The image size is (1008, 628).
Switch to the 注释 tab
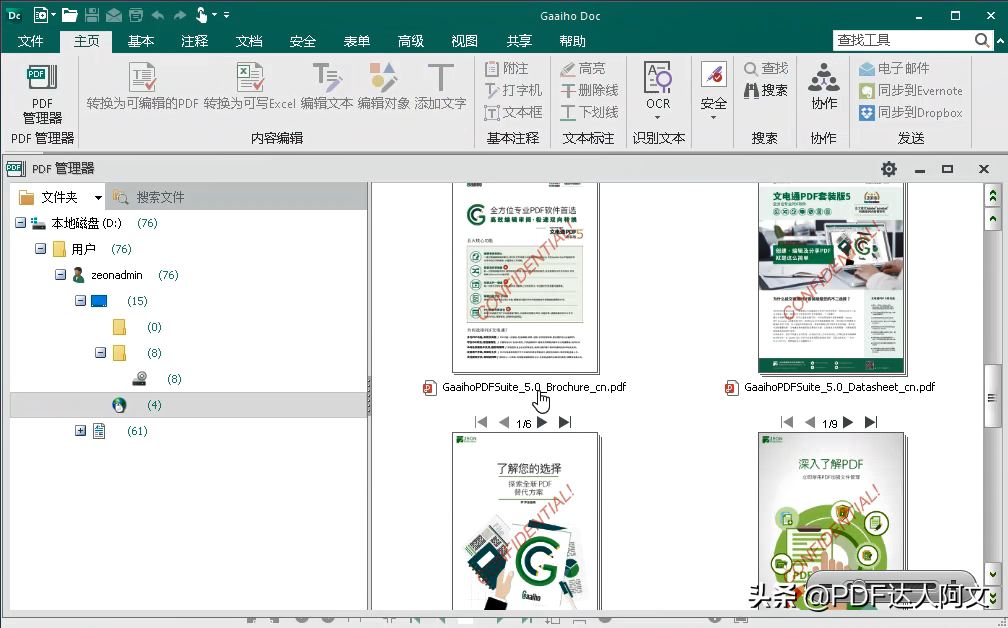tap(195, 41)
